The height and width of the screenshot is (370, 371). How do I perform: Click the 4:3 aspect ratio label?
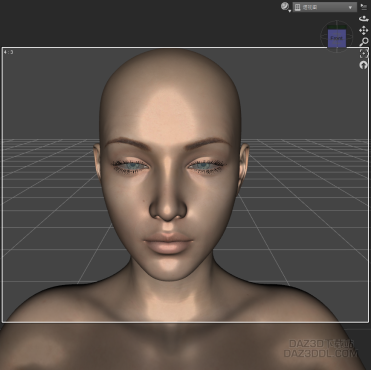point(9,52)
